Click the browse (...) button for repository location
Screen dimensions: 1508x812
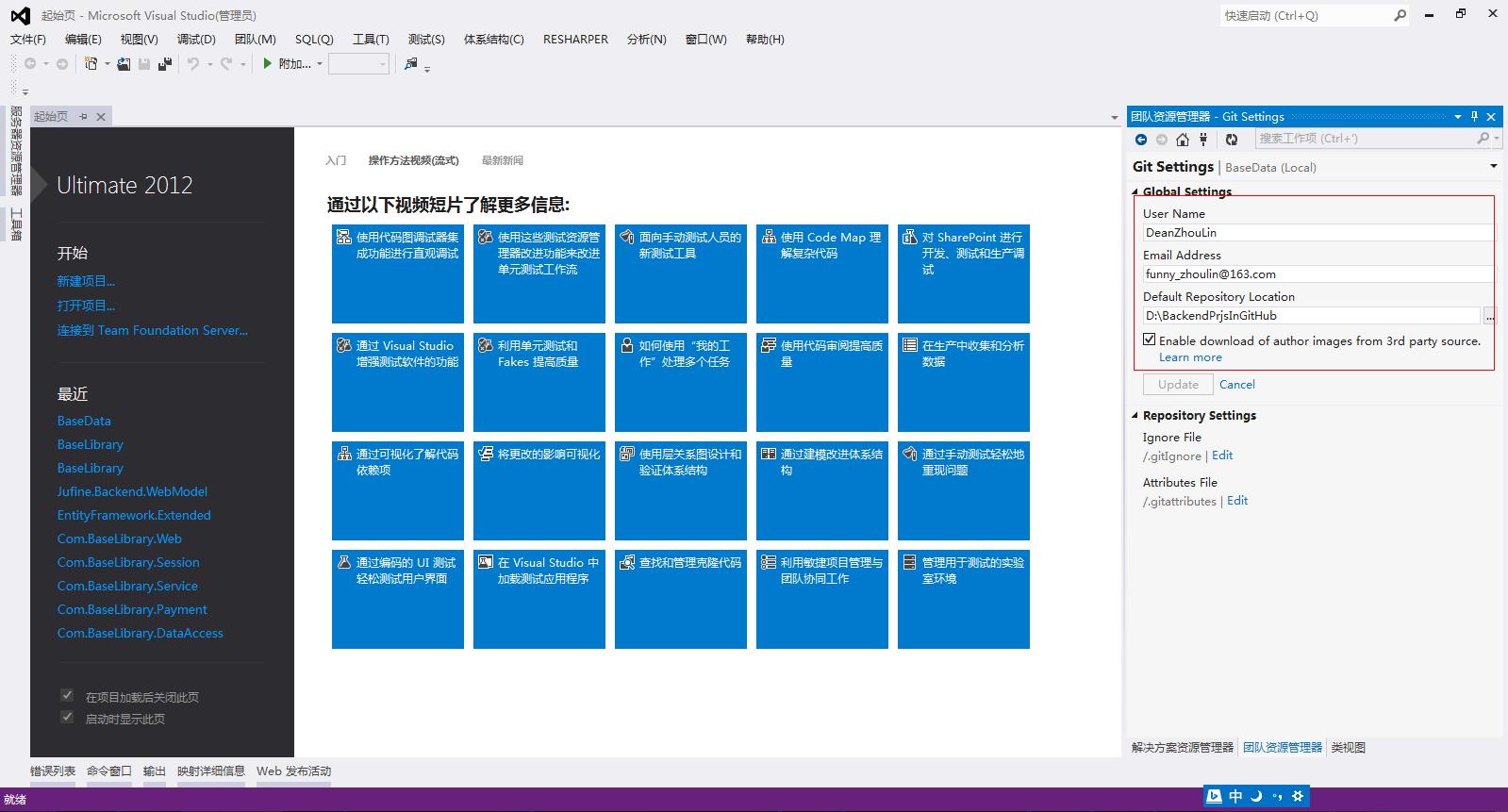pos(1489,316)
